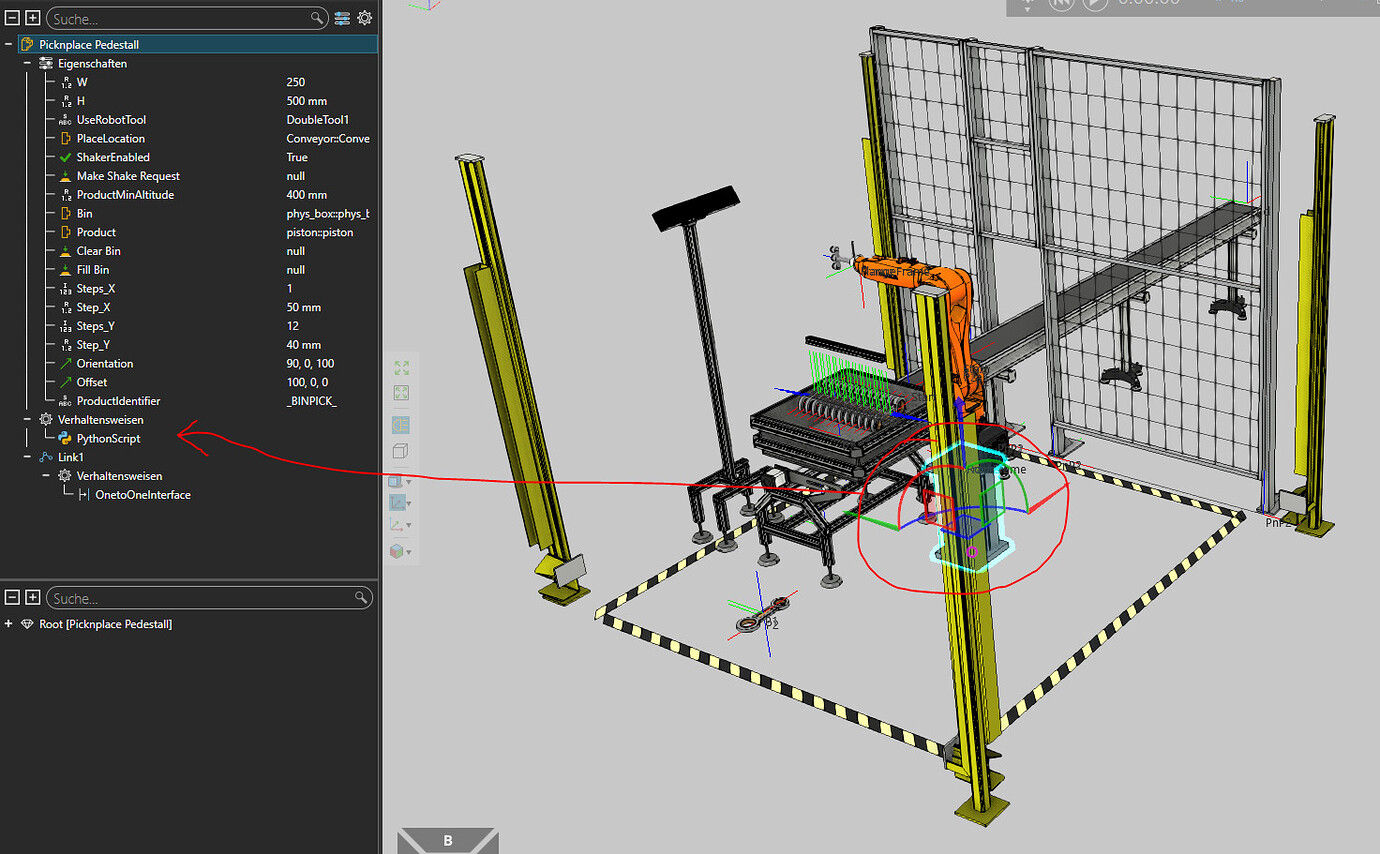The height and width of the screenshot is (854, 1380).
Task: Click the Make Shake Request button property
Action: pyautogui.click(x=128, y=176)
